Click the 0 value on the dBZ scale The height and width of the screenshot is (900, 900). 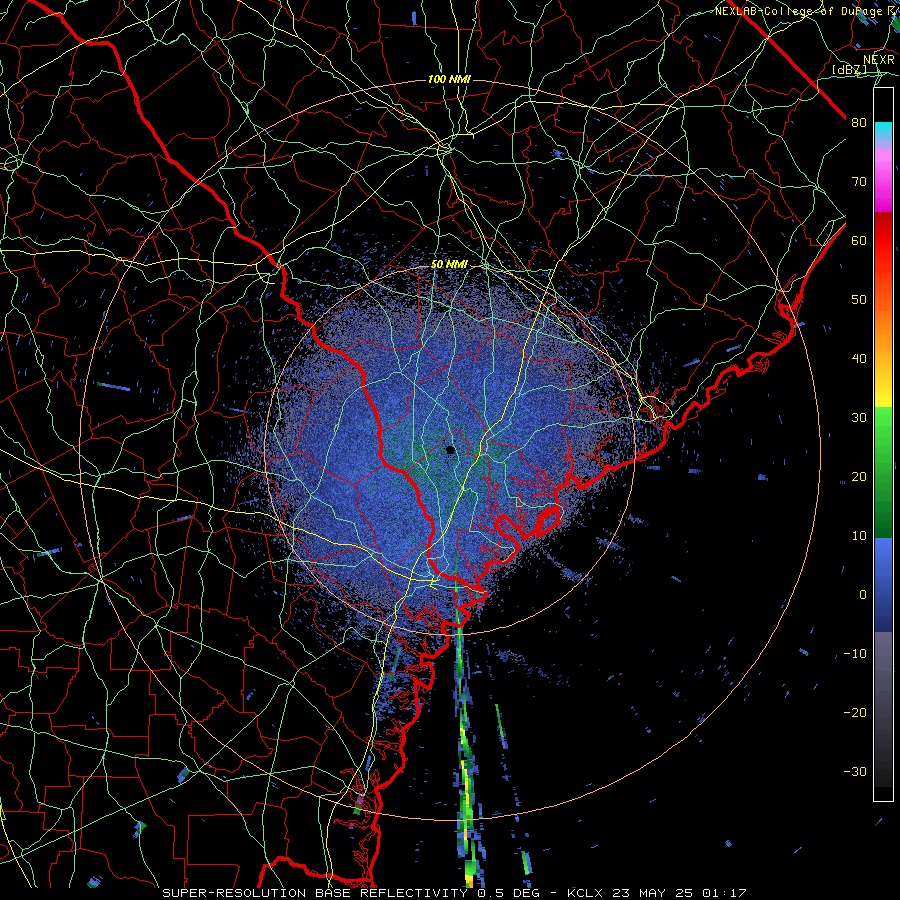point(863,595)
